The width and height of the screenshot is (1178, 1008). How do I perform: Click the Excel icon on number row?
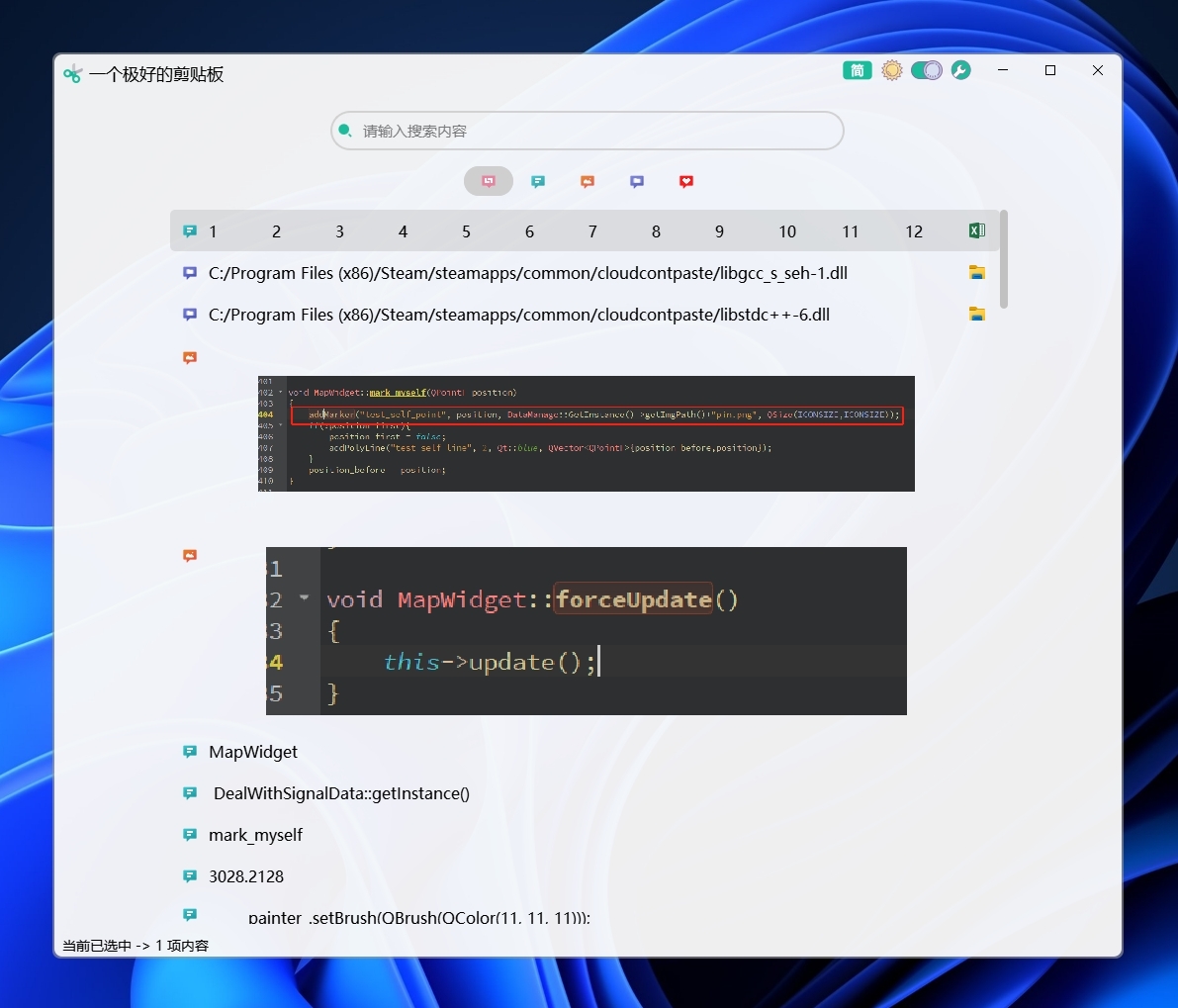click(x=976, y=230)
